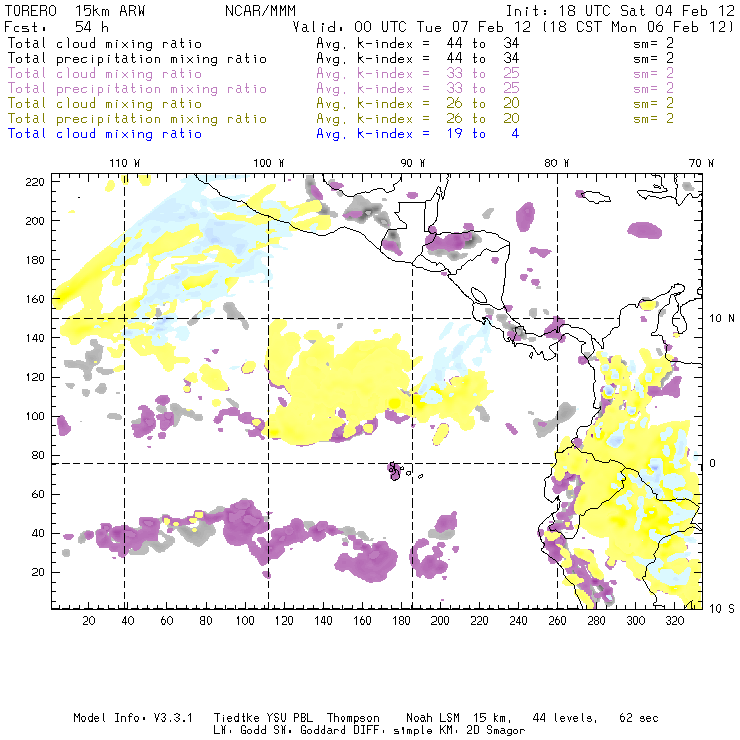Click the '110 W' longitude label
The image size is (740, 740).
(x=125, y=163)
